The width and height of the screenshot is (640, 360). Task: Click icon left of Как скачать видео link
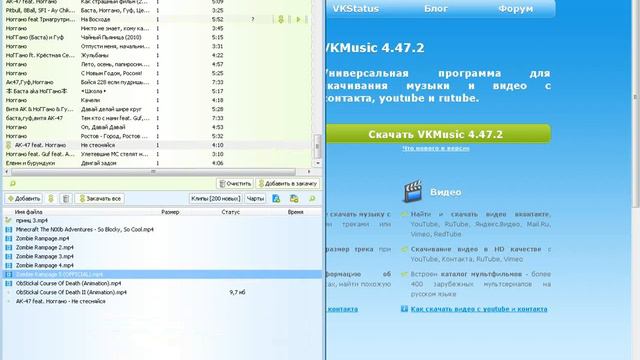404,309
